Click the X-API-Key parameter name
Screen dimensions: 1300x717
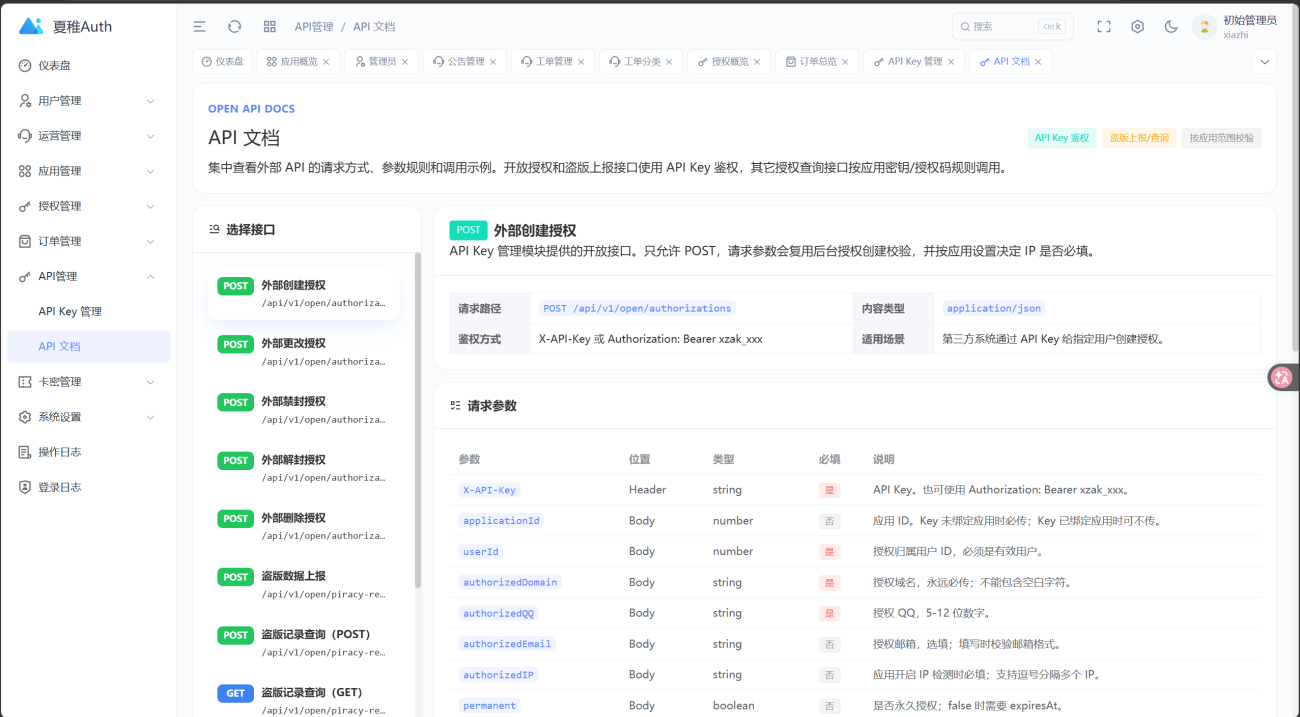click(x=489, y=490)
